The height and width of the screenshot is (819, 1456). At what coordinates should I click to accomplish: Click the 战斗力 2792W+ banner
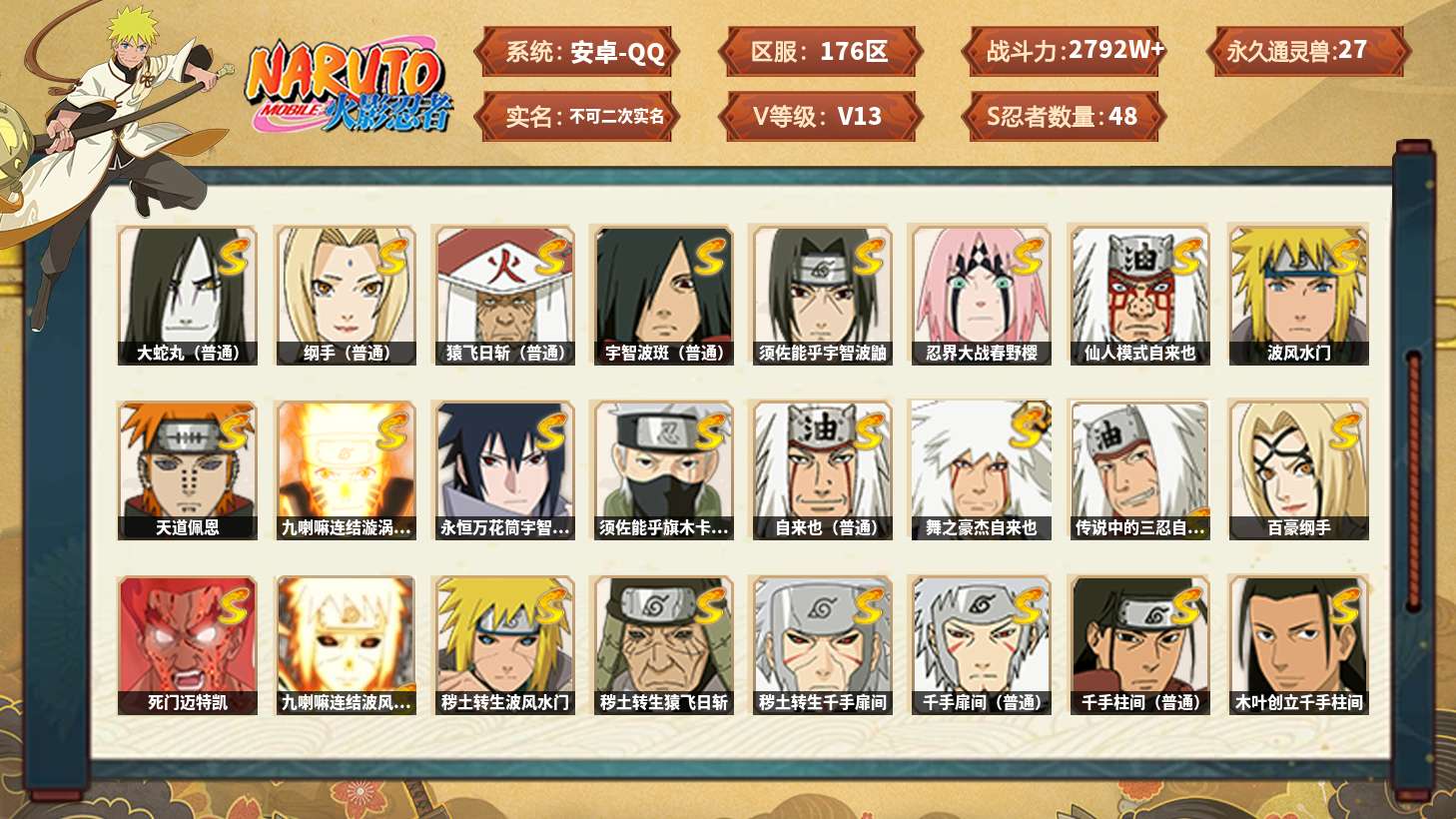[x=1065, y=51]
